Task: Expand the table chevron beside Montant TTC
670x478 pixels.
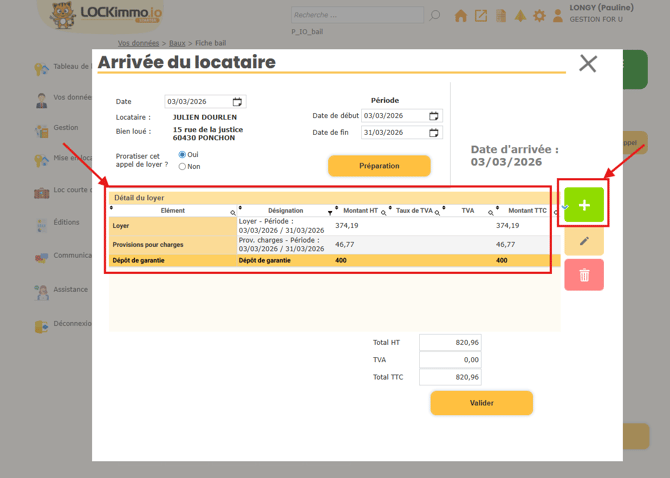Action: click(564, 208)
